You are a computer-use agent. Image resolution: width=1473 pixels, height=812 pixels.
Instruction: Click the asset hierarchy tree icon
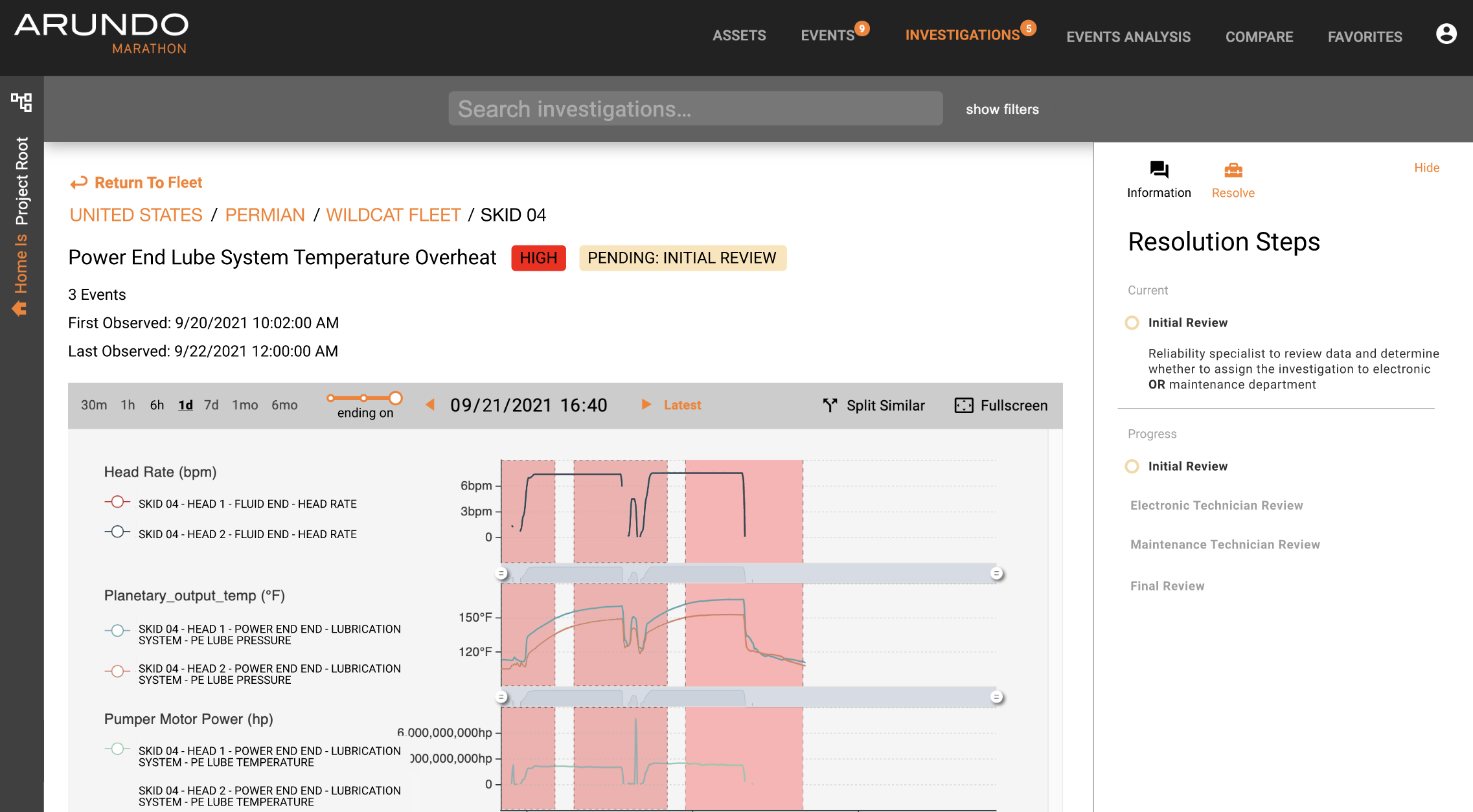pos(21,102)
